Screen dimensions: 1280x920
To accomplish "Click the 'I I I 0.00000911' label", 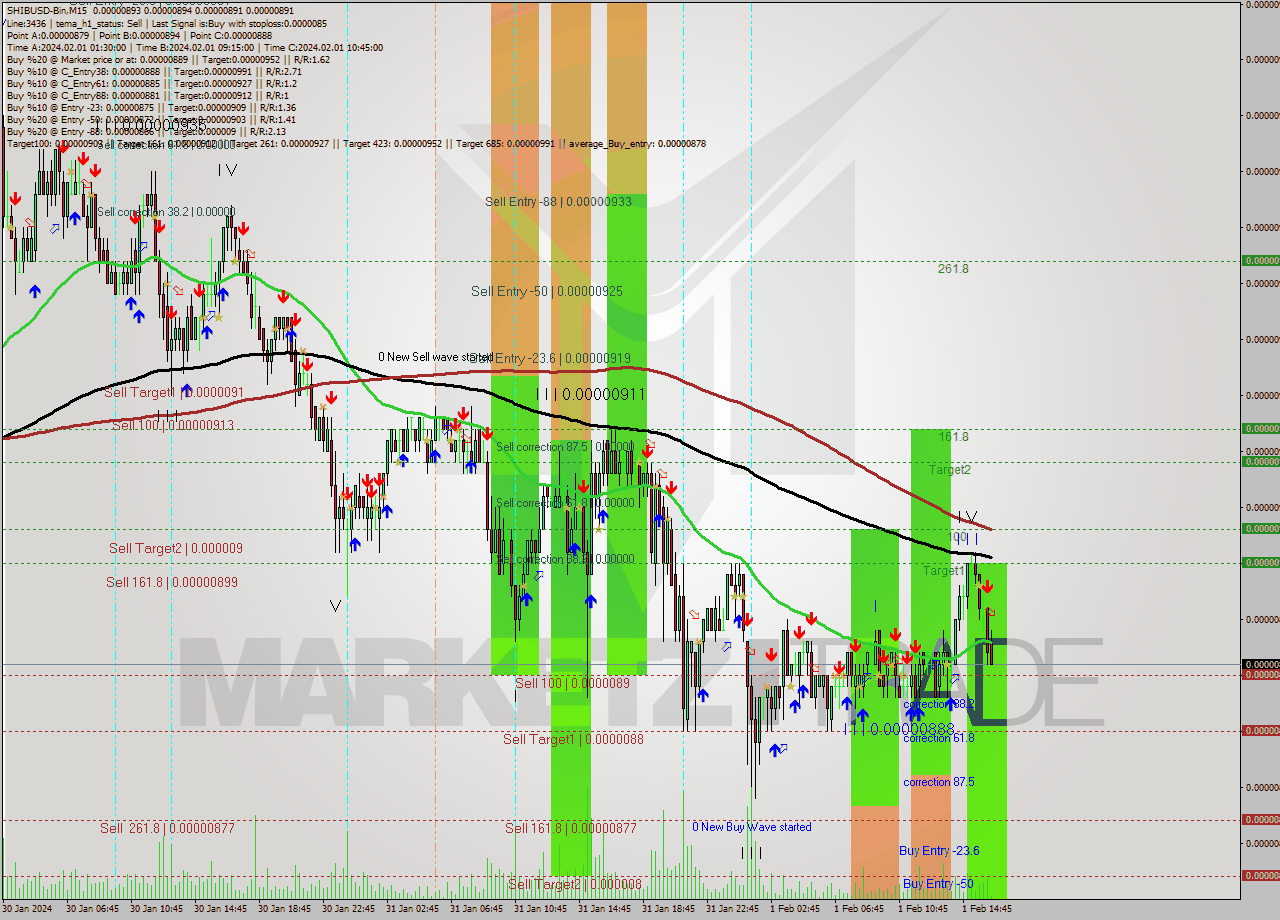I will (x=590, y=394).
